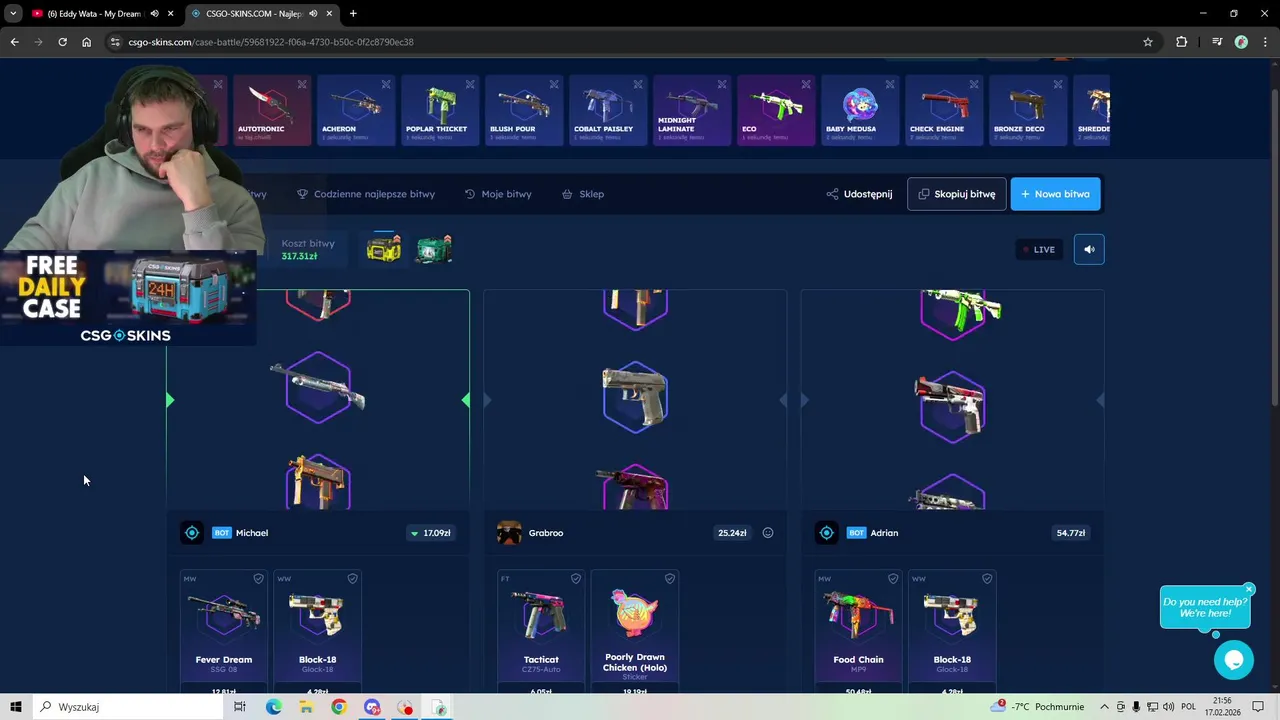Open the browser extensions menu
The image size is (1280, 720).
[x=1182, y=42]
